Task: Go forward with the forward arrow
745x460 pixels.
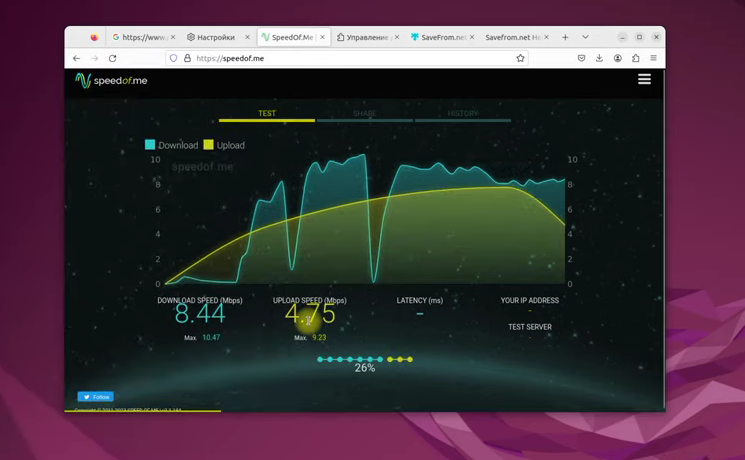Action: [95, 58]
